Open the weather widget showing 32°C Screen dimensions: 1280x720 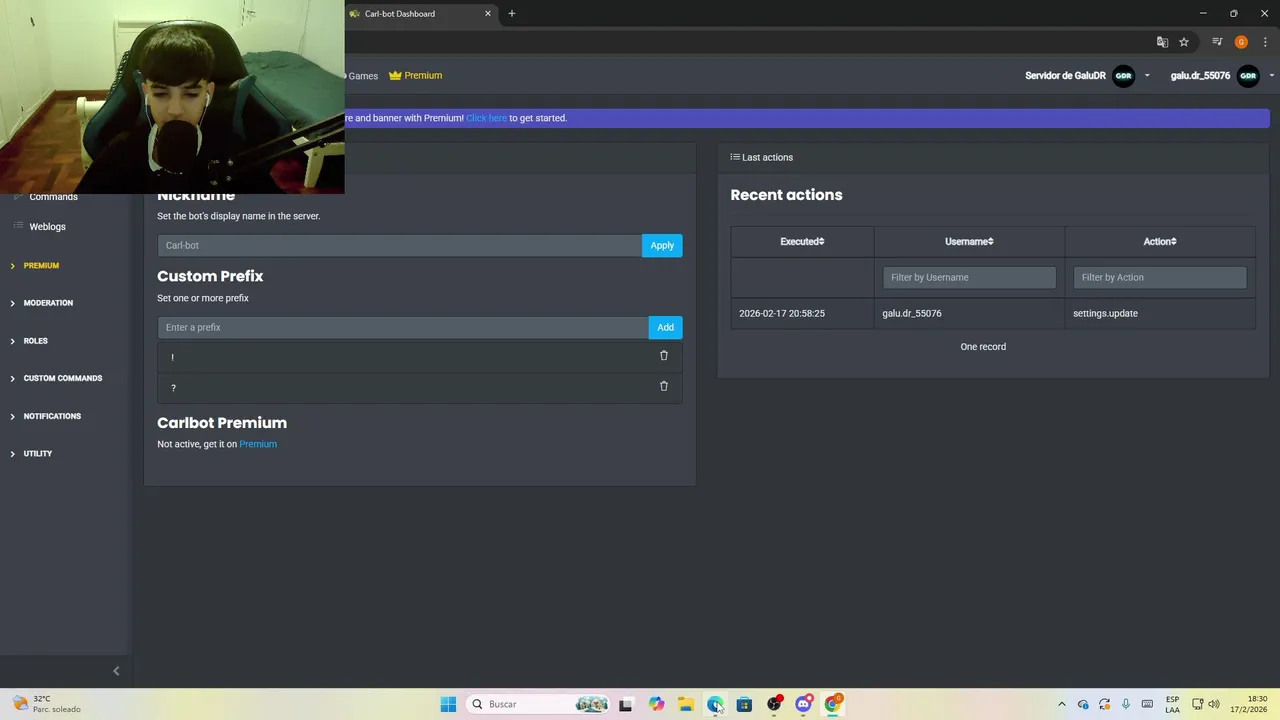click(x=45, y=704)
